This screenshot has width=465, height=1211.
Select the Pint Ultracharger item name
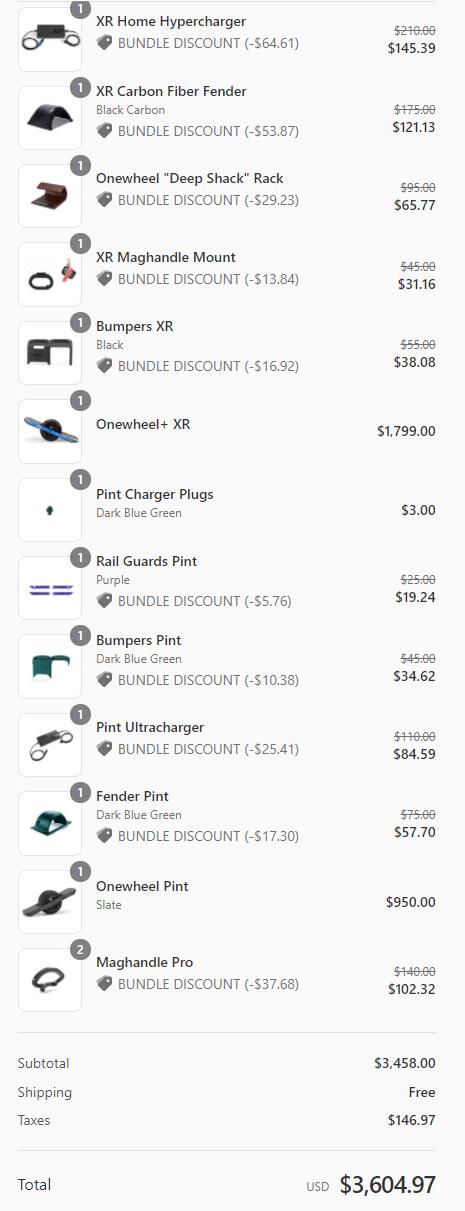(150, 727)
